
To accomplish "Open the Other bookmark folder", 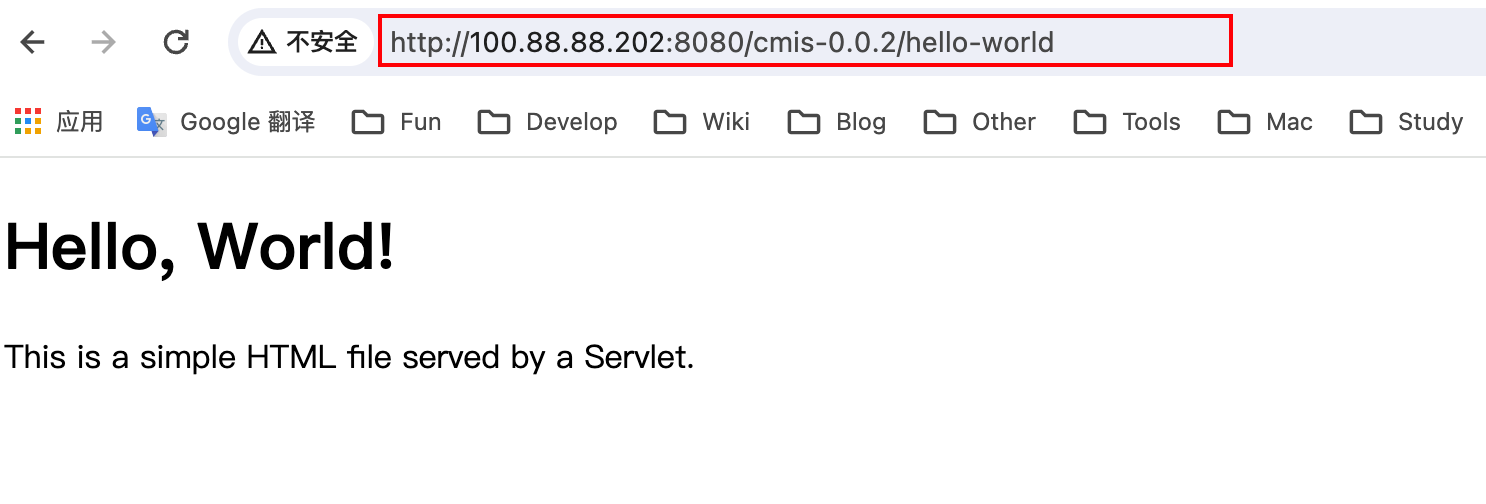I will tap(980, 122).
